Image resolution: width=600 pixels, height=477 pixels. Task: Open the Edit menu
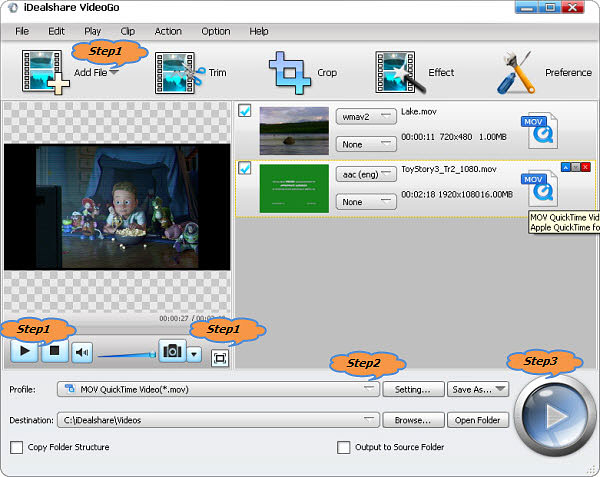click(x=56, y=31)
